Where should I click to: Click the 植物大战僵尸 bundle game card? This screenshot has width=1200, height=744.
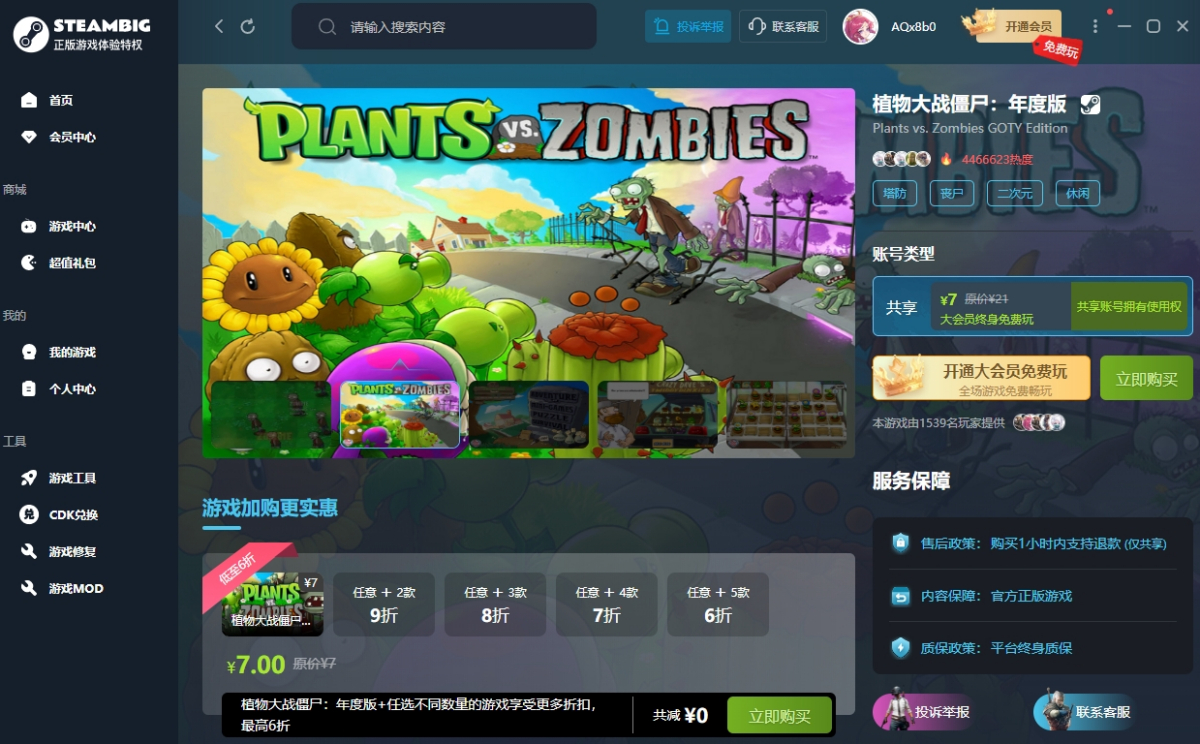pyautogui.click(x=272, y=604)
